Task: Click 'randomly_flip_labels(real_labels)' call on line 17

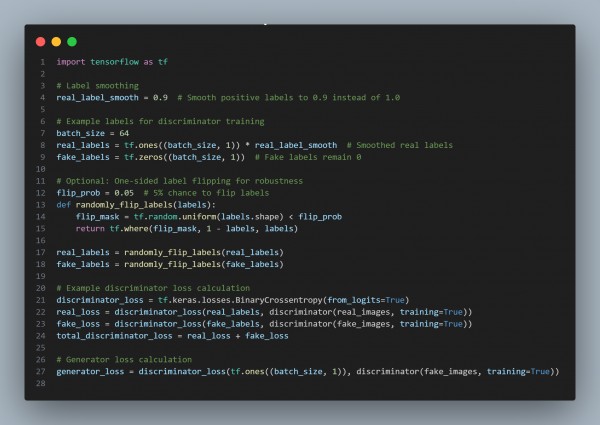Action: click(204, 252)
